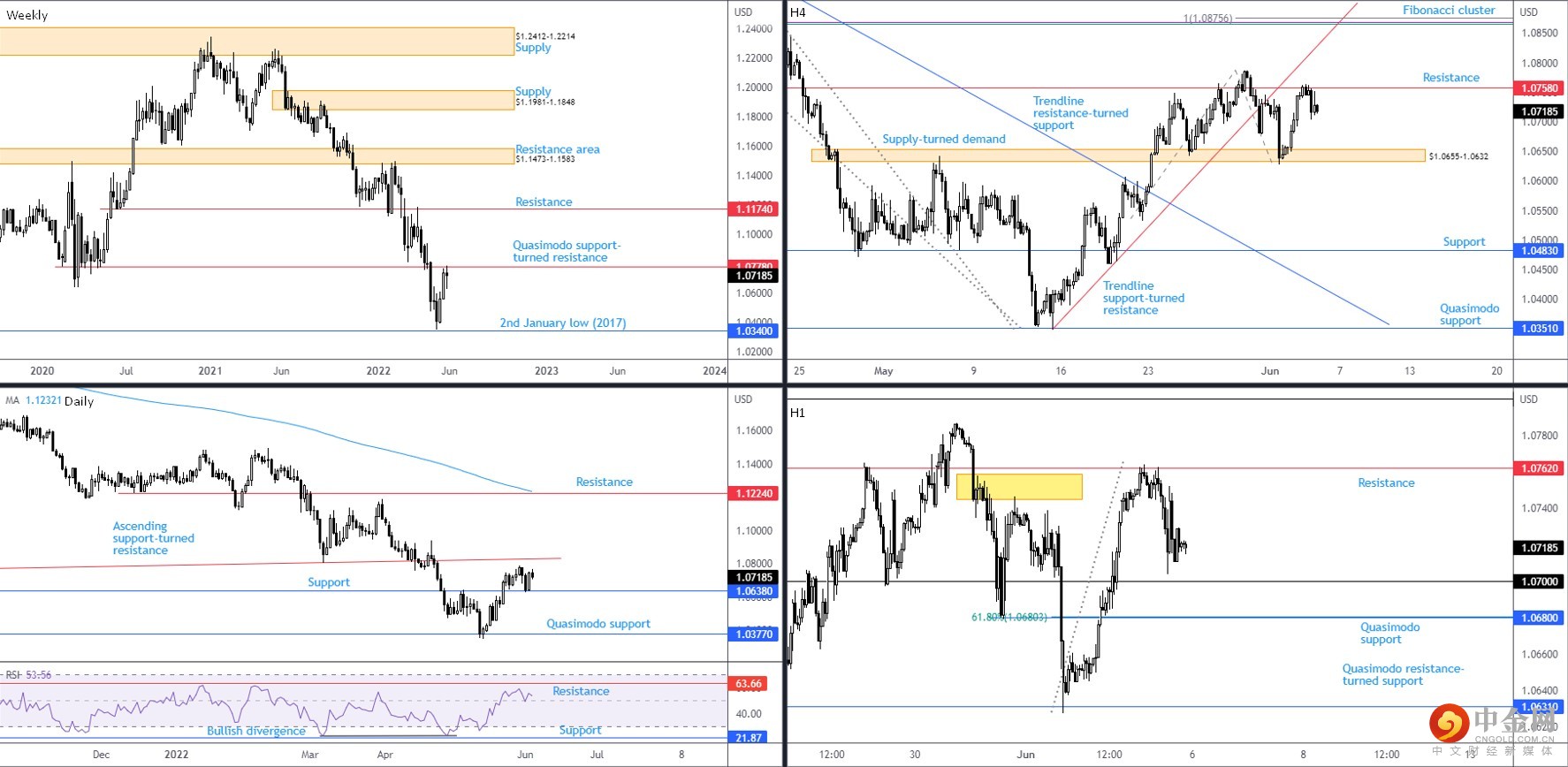Click the 40.00 RSI scale value
This screenshot has width=1568, height=767.
coord(749,714)
